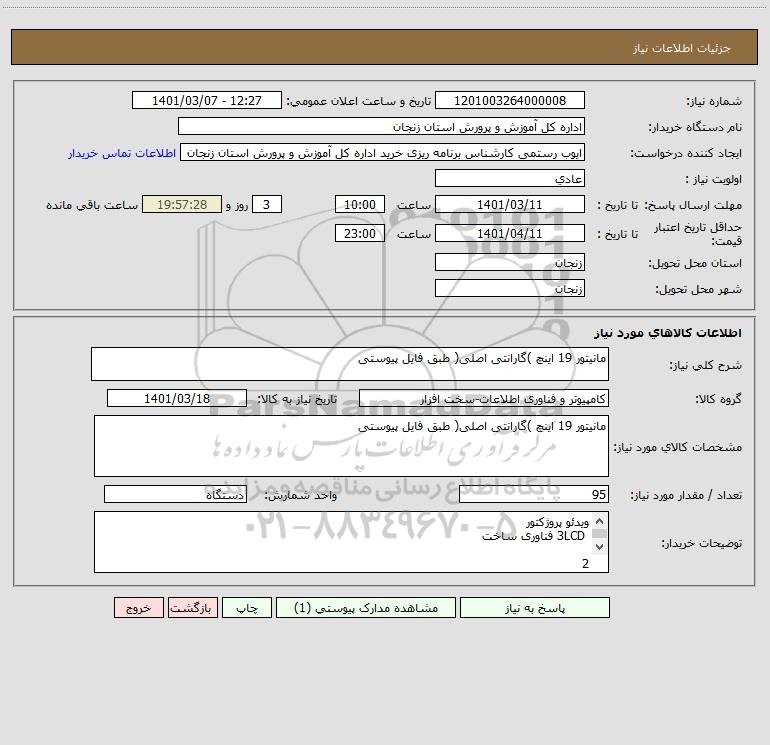Viewport: 770px width, 745px height.
Task: Click label ساعت باقی مانده
Action: pos(92,205)
